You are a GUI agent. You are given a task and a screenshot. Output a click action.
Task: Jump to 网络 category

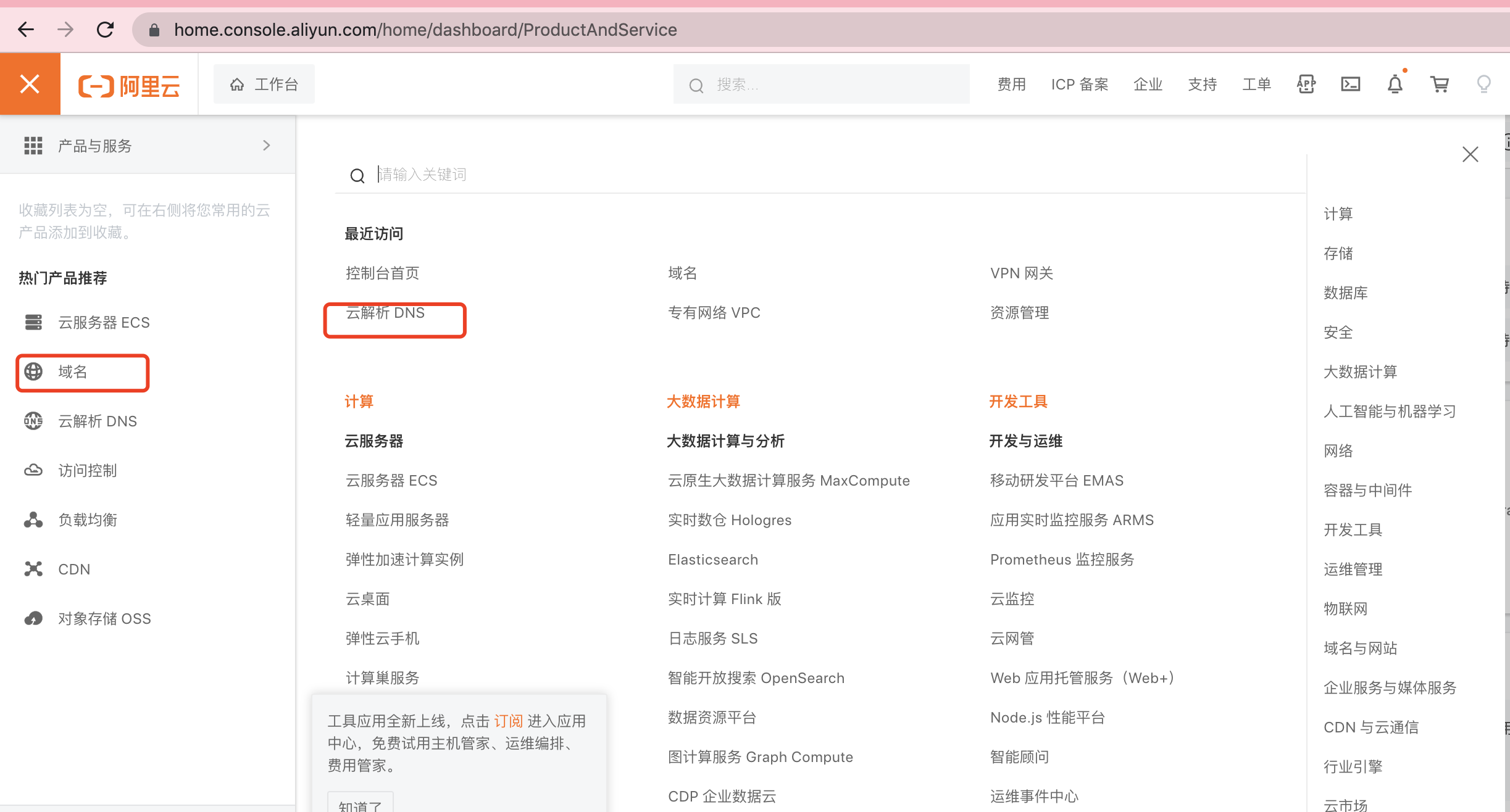tap(1338, 451)
